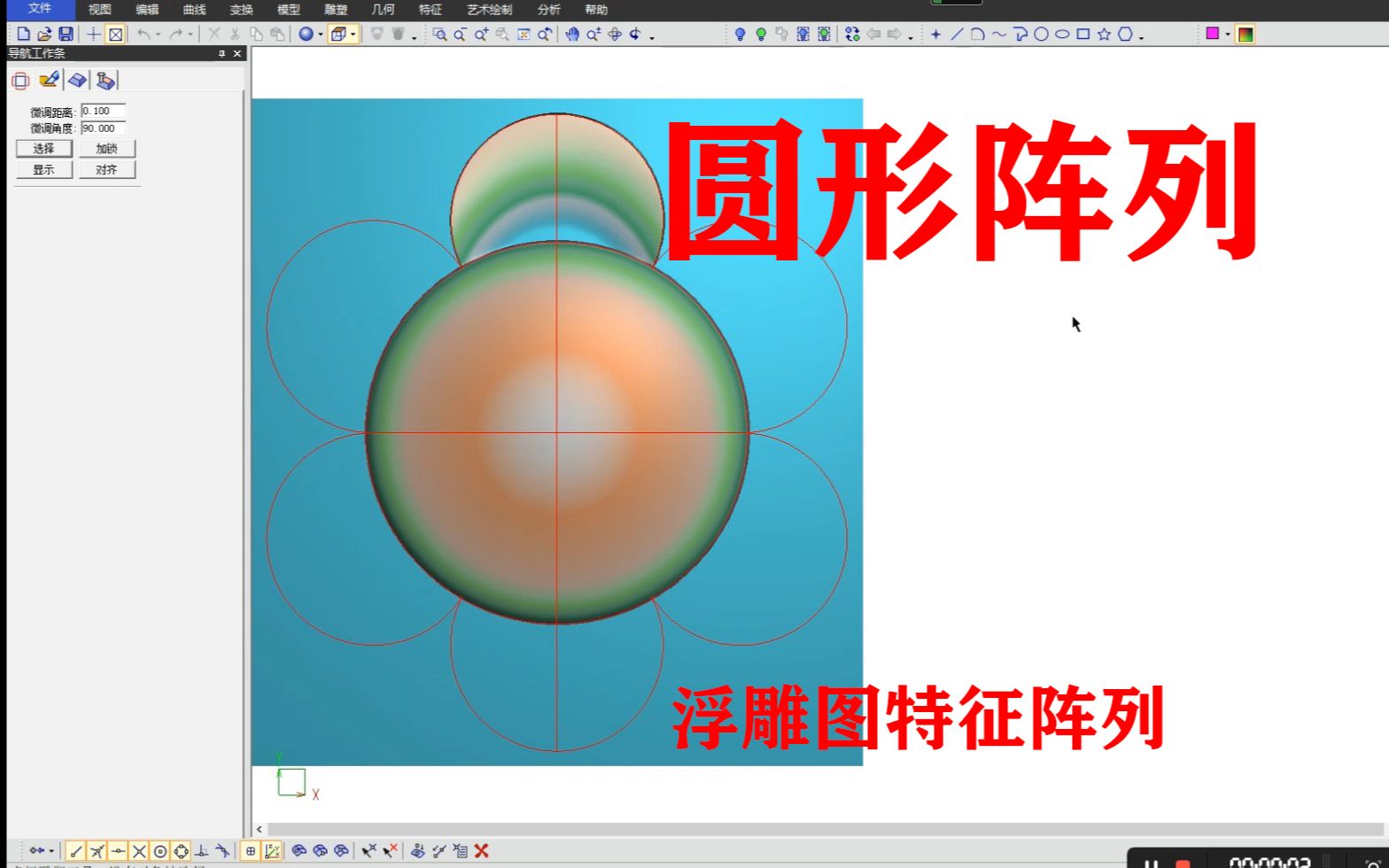Click the red X delete icon in bottom toolbar

pyautogui.click(x=482, y=850)
